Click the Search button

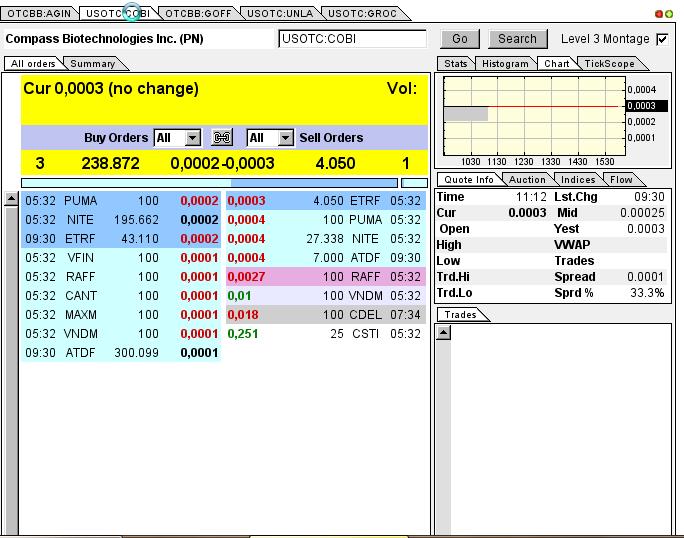517,39
